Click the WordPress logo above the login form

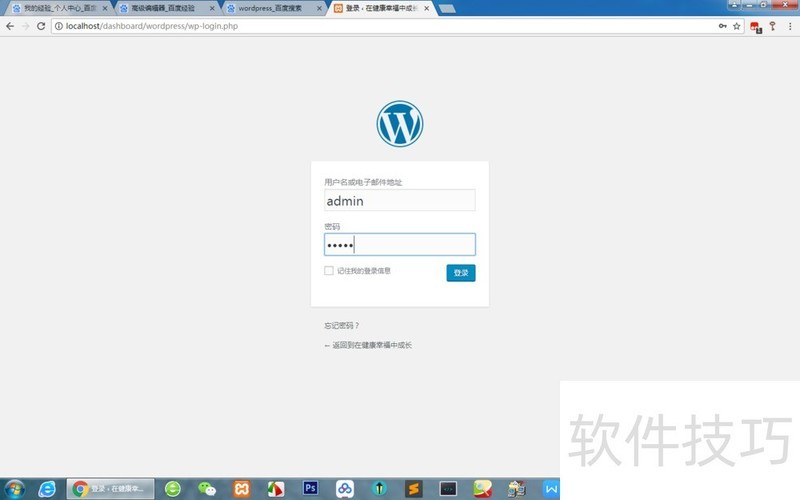click(x=399, y=123)
